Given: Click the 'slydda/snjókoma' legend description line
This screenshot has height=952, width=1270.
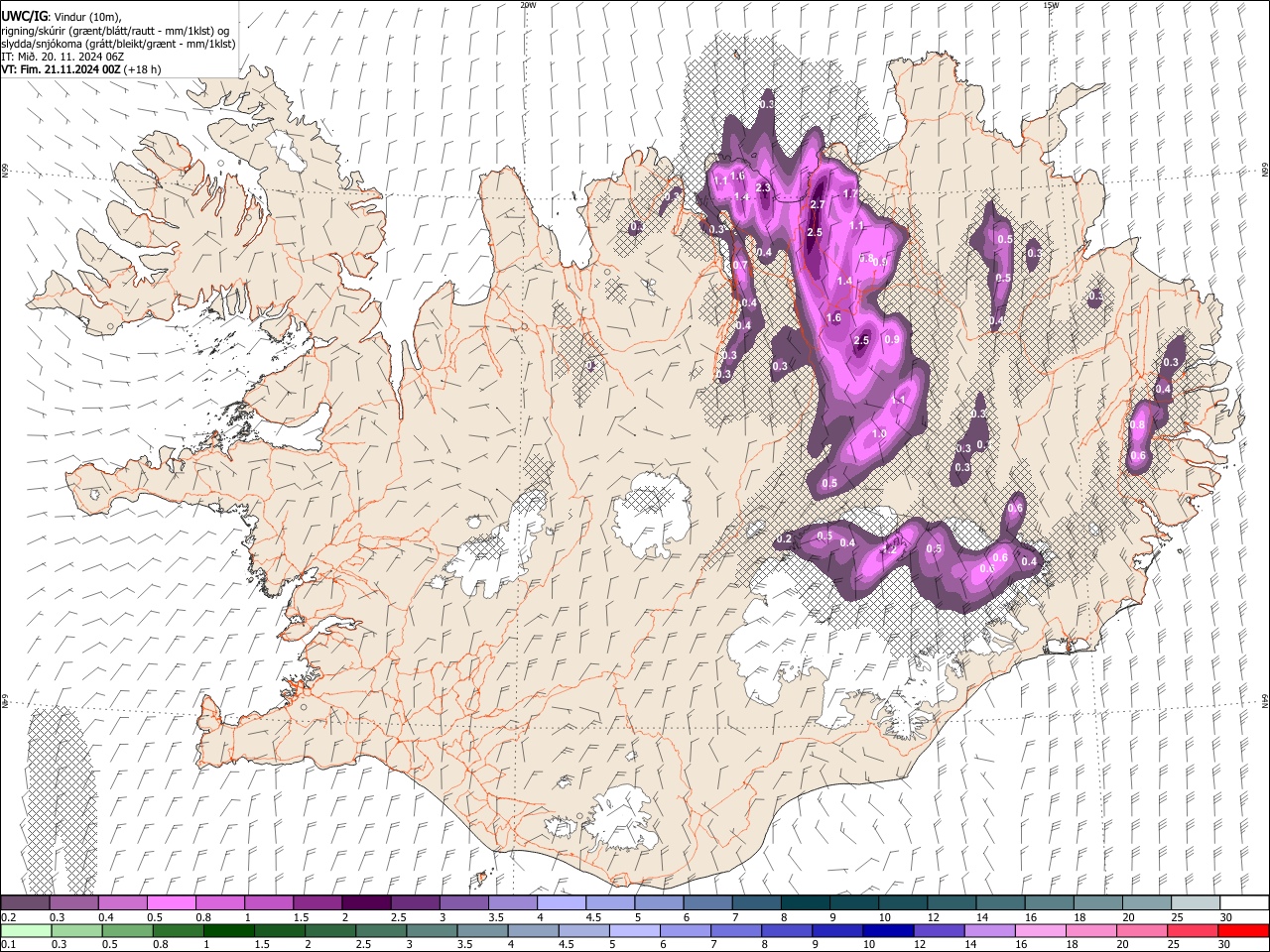Looking at the screenshot, I should (x=118, y=44).
